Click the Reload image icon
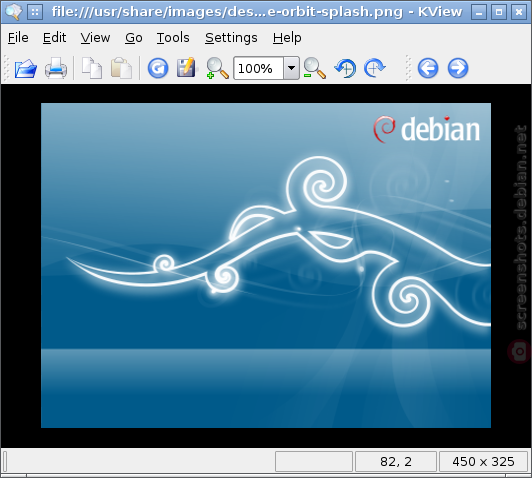The height and width of the screenshot is (478, 532). pos(158,68)
